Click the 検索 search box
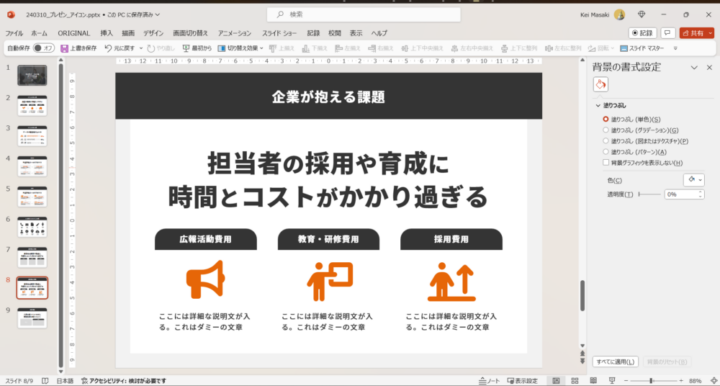The image size is (720, 386). (364, 15)
